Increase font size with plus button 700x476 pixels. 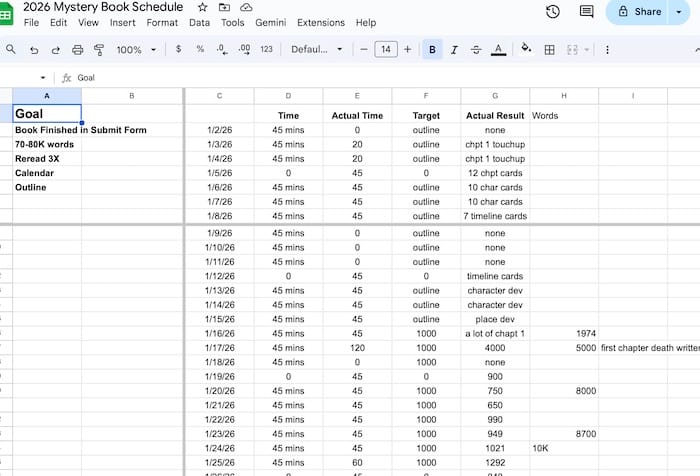tap(408, 49)
